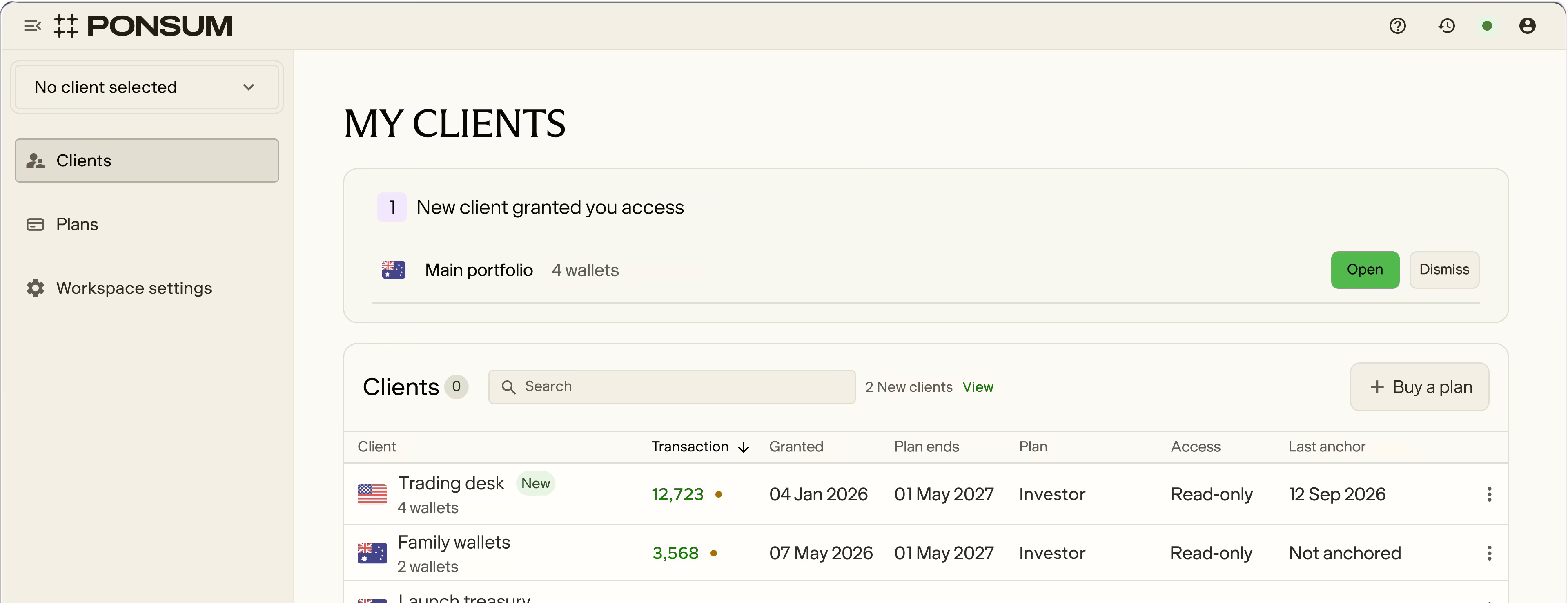This screenshot has height=603, width=1568.
Task: Open the Family wallets client
Action: (454, 543)
